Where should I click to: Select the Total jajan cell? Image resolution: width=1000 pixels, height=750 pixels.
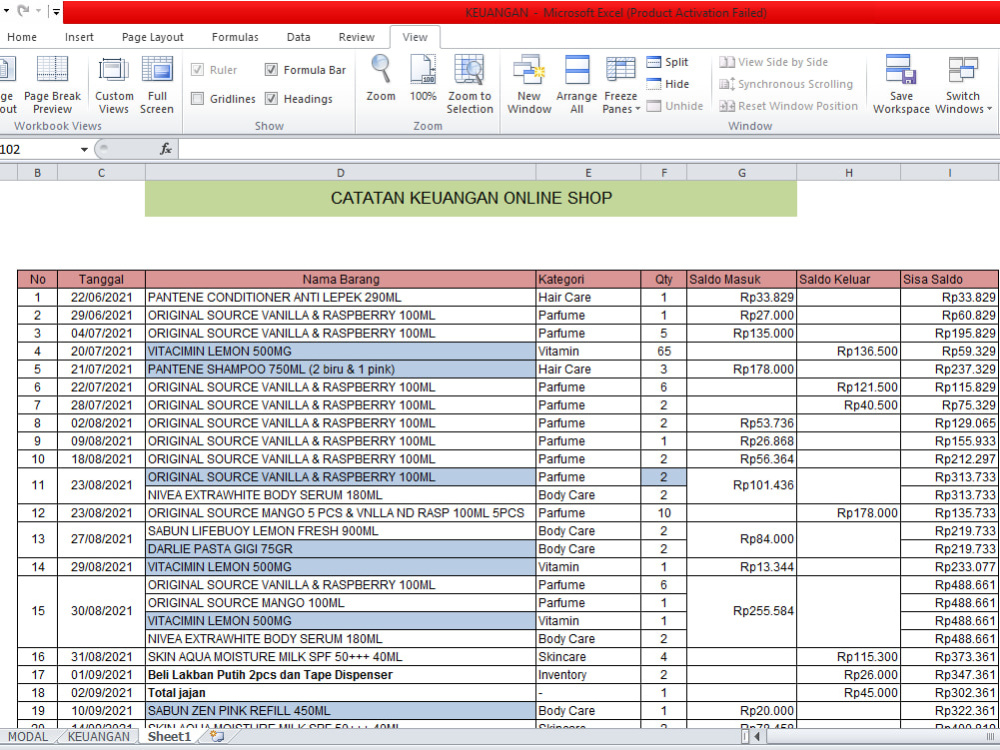tap(341, 693)
